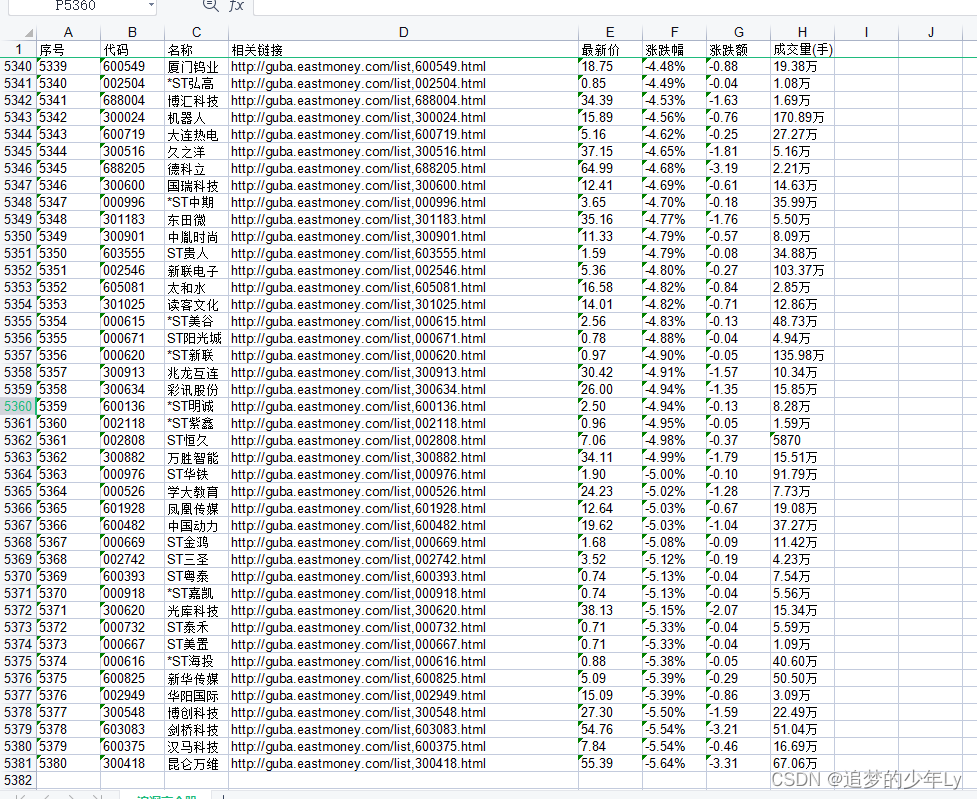Select column D header
Viewport: 977px width, 799px height.
point(403,32)
